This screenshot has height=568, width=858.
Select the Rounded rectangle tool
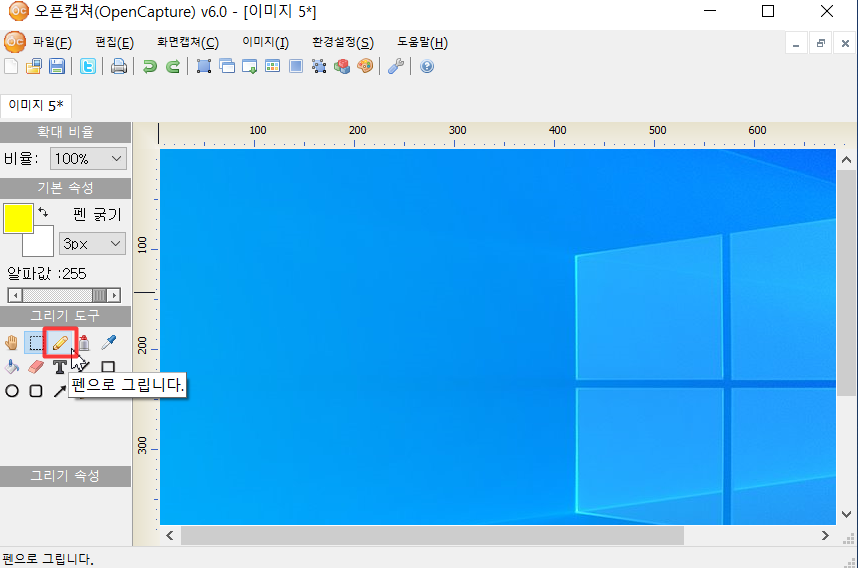(36, 391)
